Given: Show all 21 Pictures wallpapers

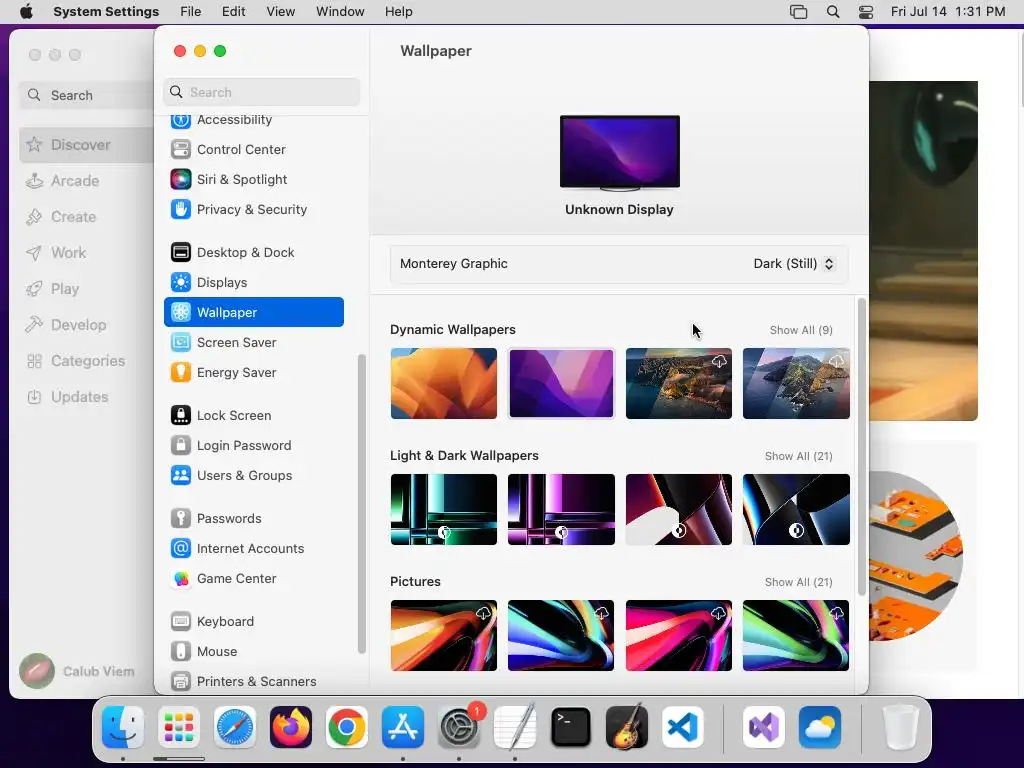Looking at the screenshot, I should pyautogui.click(x=798, y=583).
